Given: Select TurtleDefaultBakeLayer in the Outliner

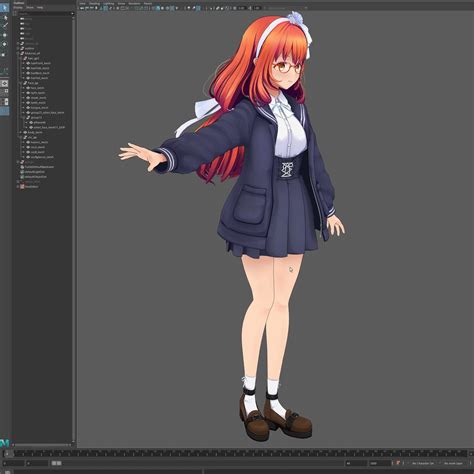Looking at the screenshot, I should 39,167.
